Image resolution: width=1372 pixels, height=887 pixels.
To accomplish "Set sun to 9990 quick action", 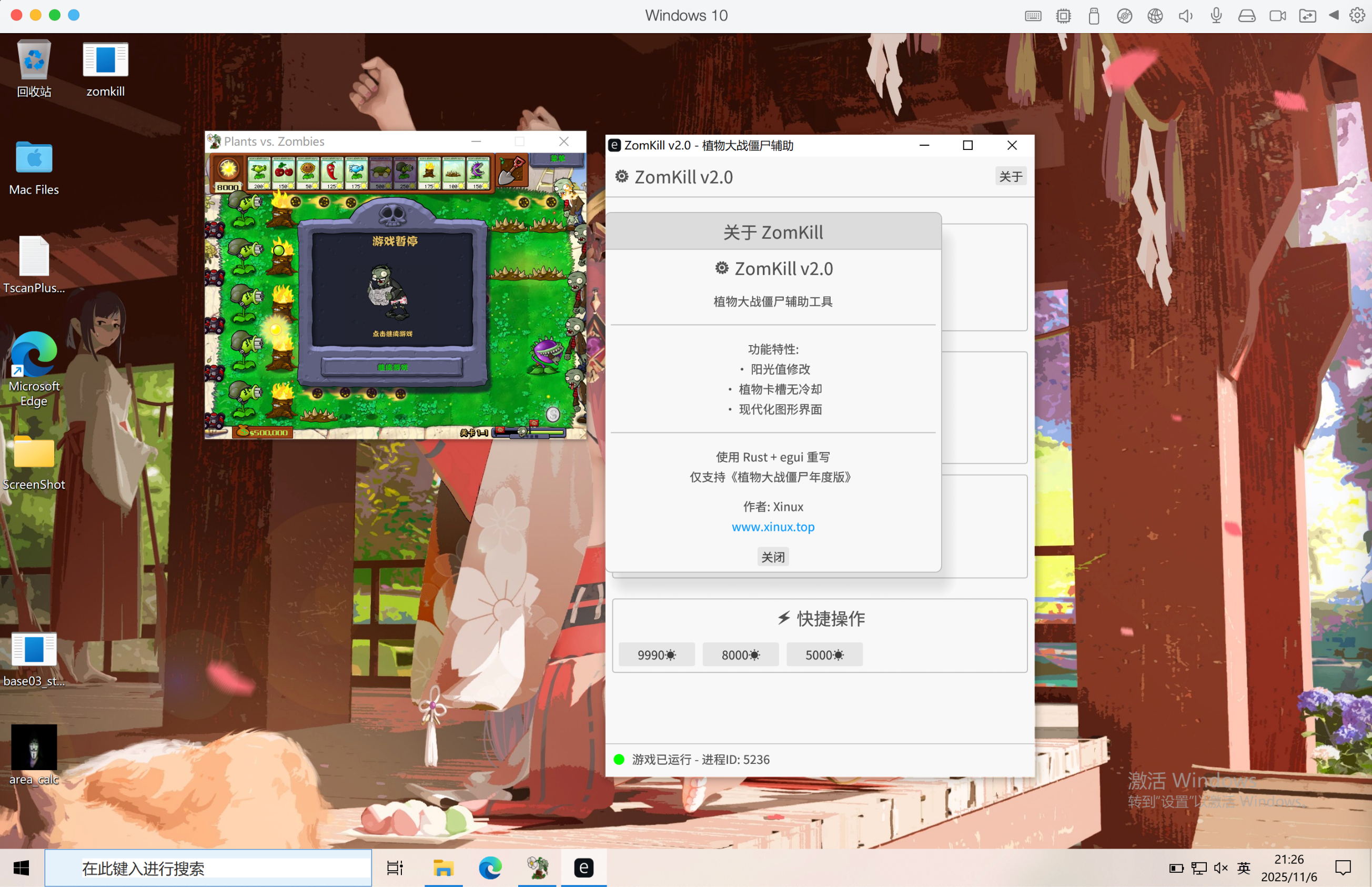I will 656,655.
